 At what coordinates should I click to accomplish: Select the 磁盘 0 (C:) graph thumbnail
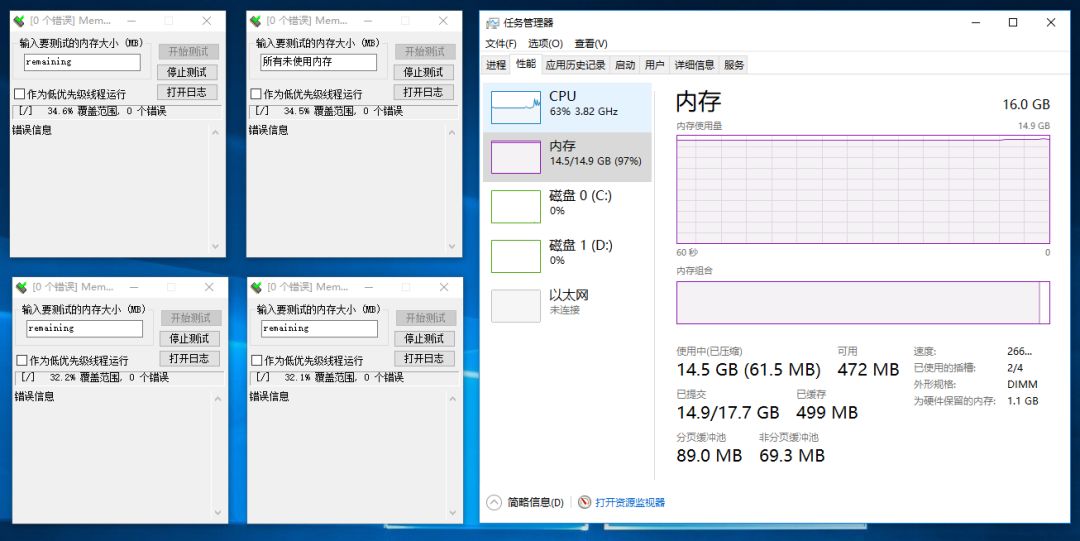pos(516,207)
